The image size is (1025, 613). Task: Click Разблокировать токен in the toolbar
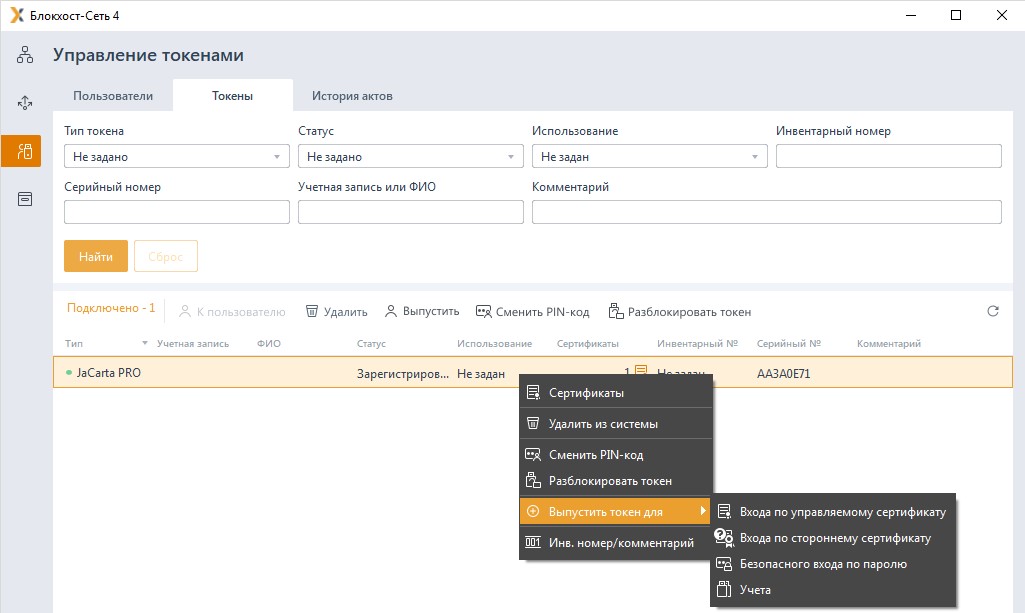coord(679,312)
